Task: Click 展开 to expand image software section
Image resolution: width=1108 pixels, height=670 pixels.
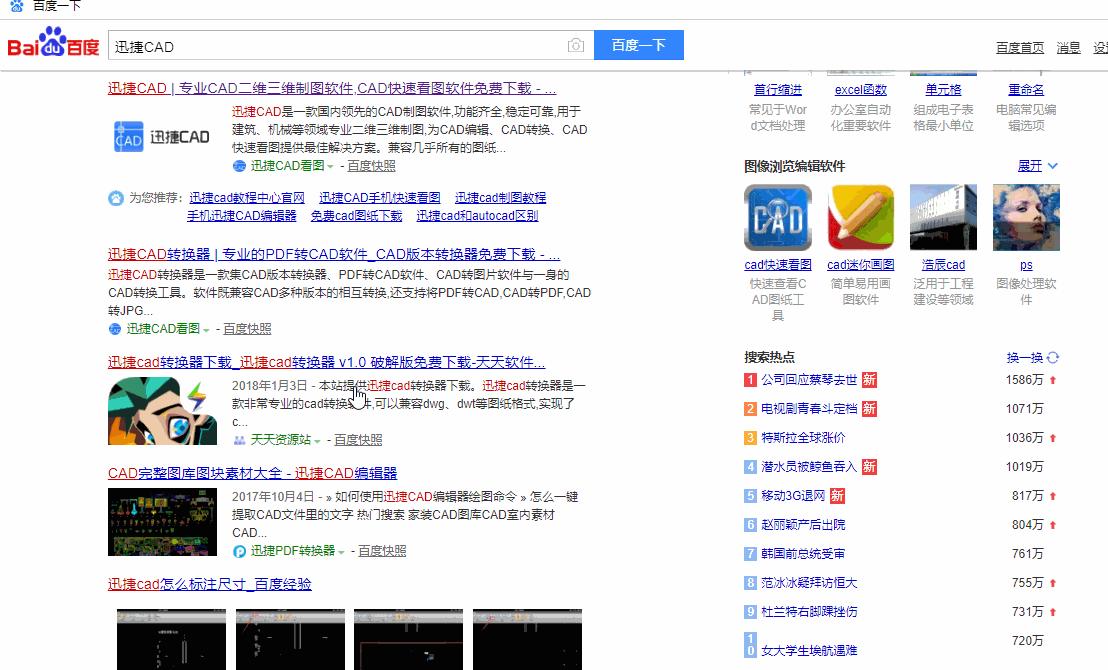Action: 1030,166
